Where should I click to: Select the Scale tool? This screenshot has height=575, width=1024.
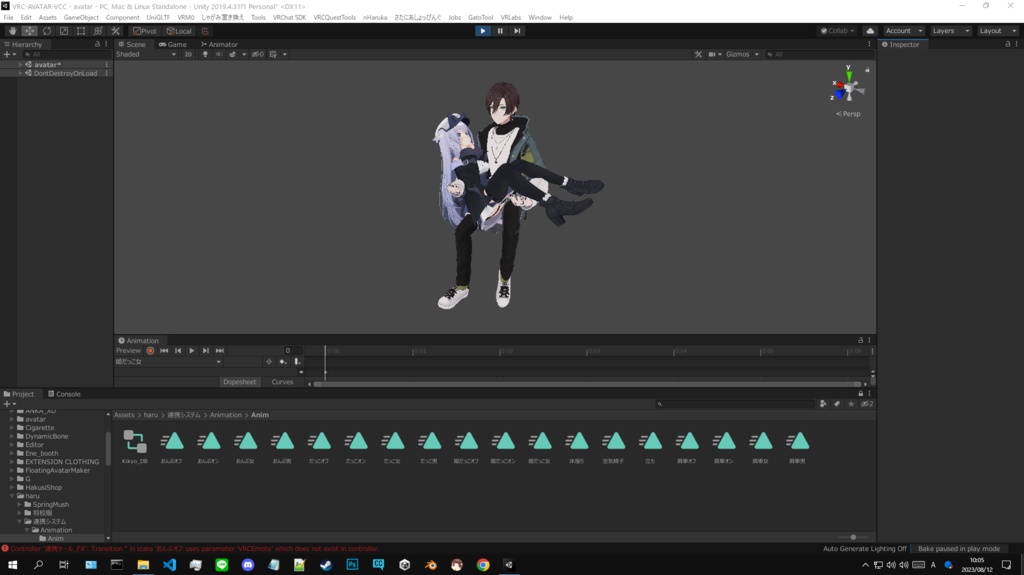63,31
